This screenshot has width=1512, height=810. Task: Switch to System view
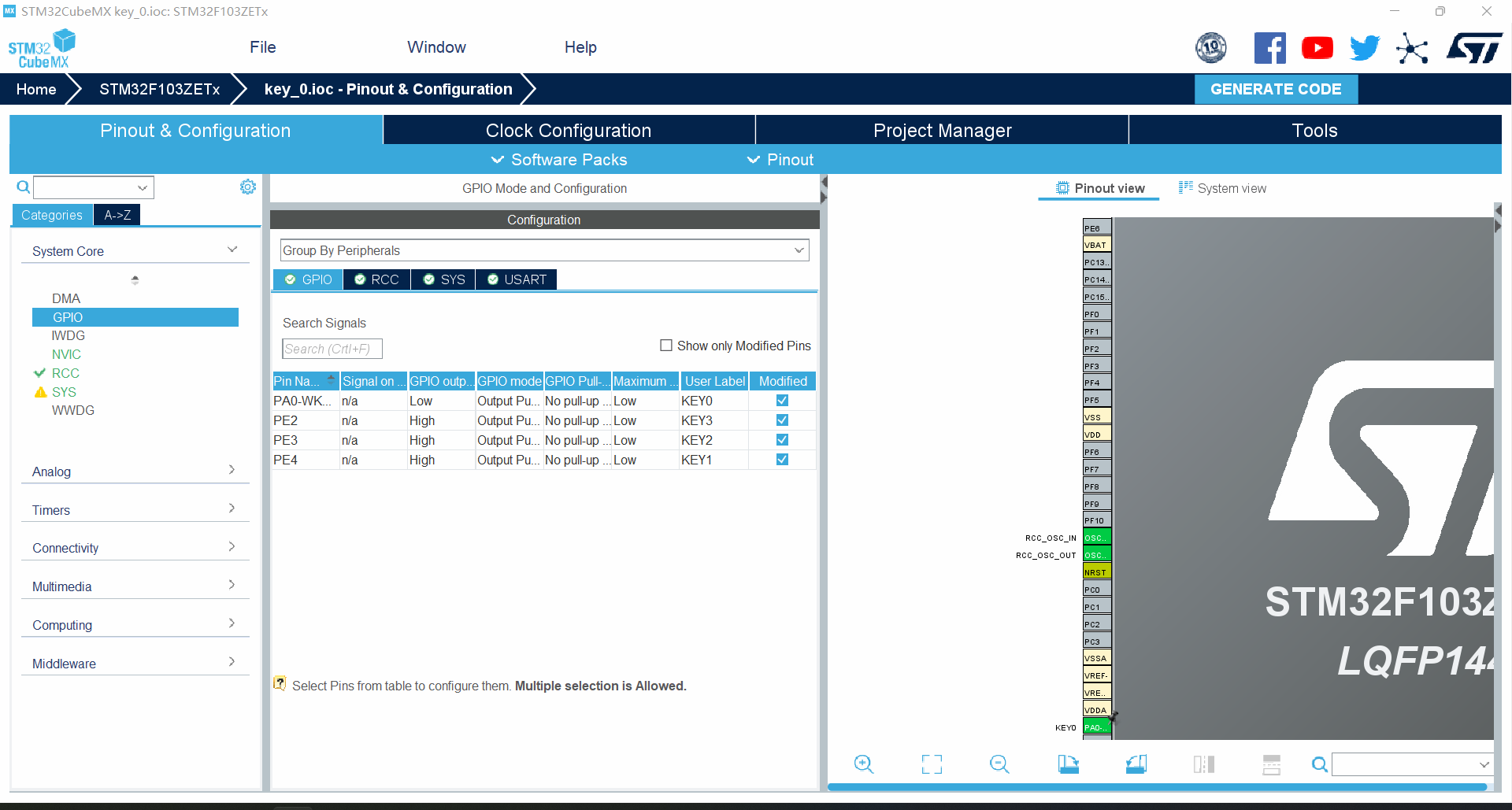pyautogui.click(x=1222, y=188)
